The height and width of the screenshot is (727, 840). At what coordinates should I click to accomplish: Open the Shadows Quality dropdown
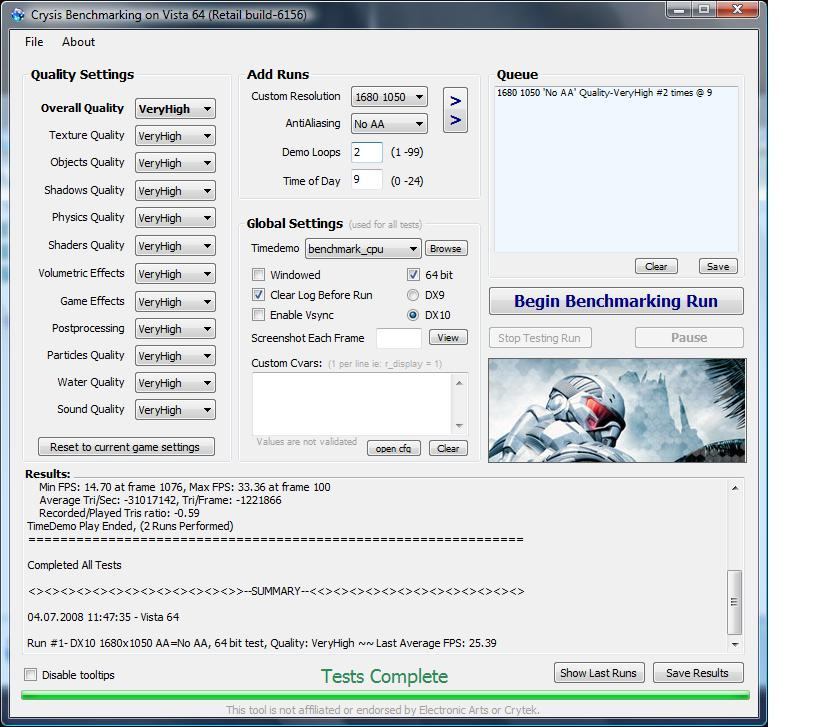tap(175, 191)
